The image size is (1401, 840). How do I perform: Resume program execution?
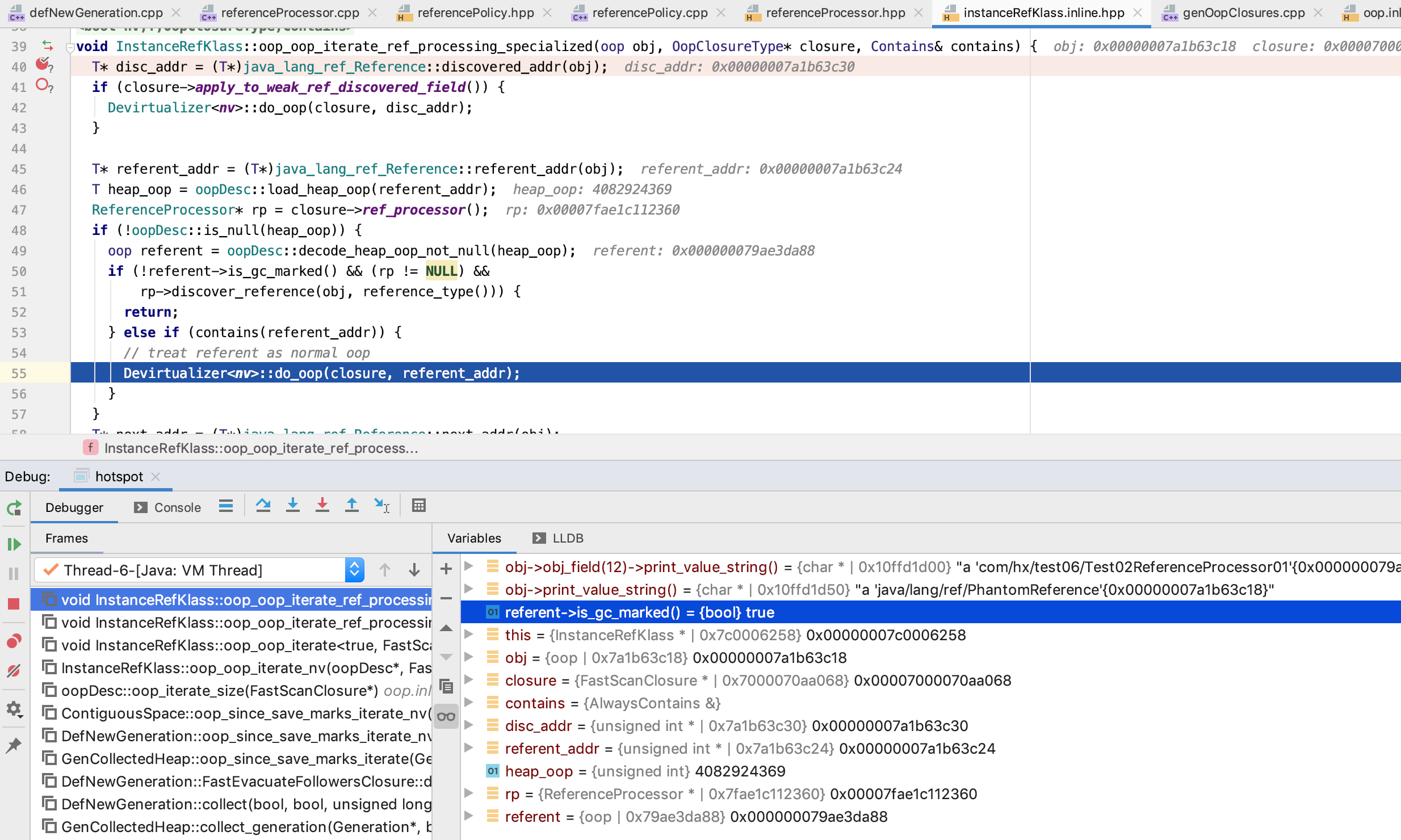[x=14, y=544]
